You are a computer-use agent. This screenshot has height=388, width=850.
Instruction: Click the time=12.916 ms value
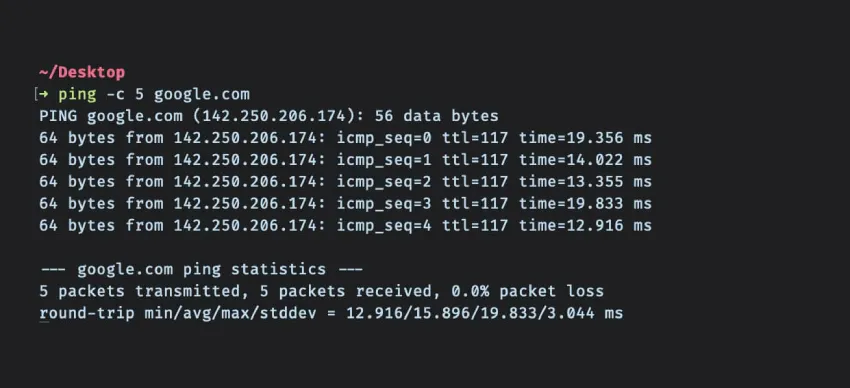coord(585,225)
